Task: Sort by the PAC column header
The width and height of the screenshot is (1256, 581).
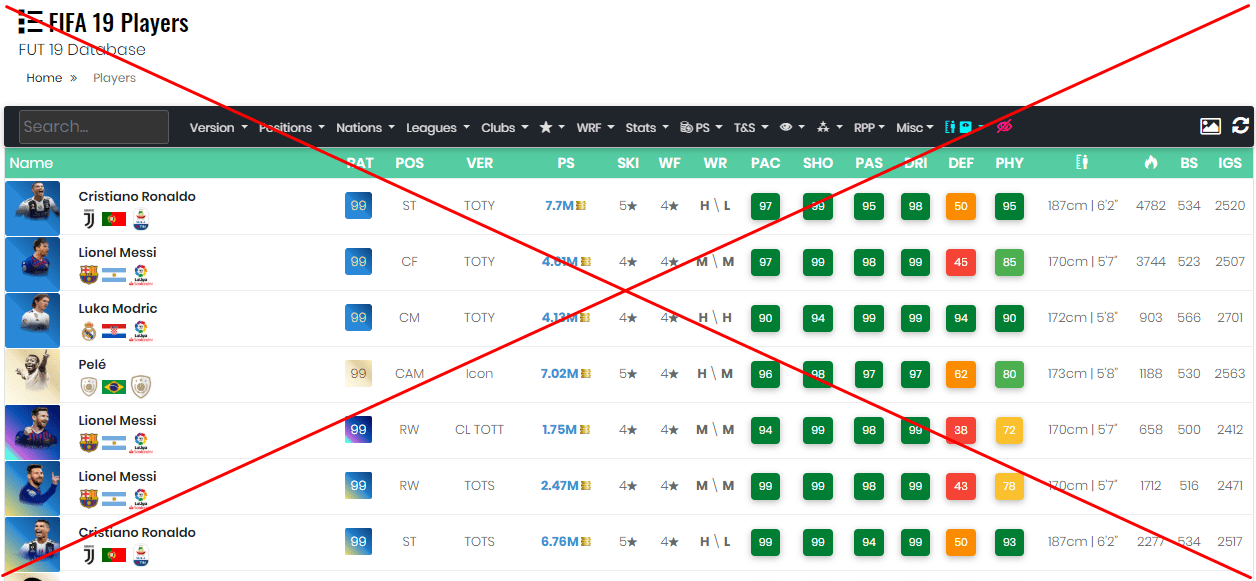Action: click(x=766, y=162)
